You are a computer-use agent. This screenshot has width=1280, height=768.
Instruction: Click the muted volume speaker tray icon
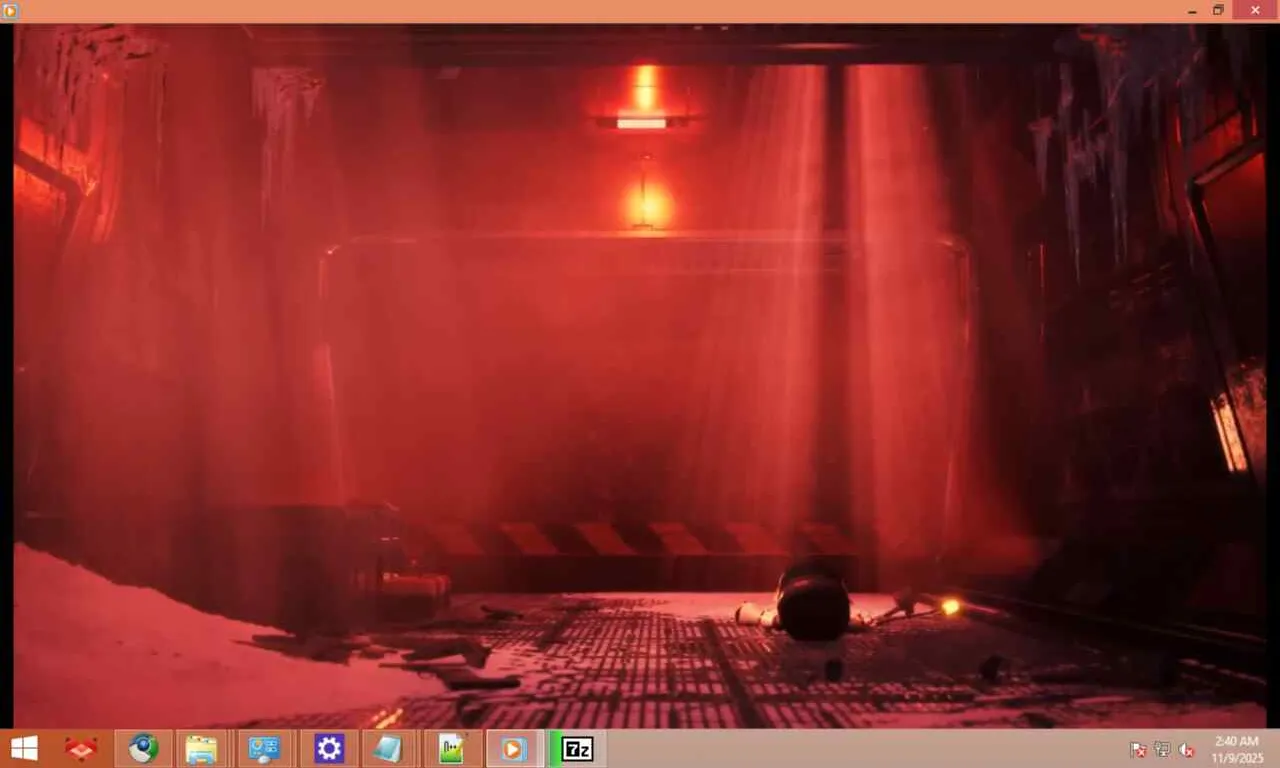click(1187, 749)
